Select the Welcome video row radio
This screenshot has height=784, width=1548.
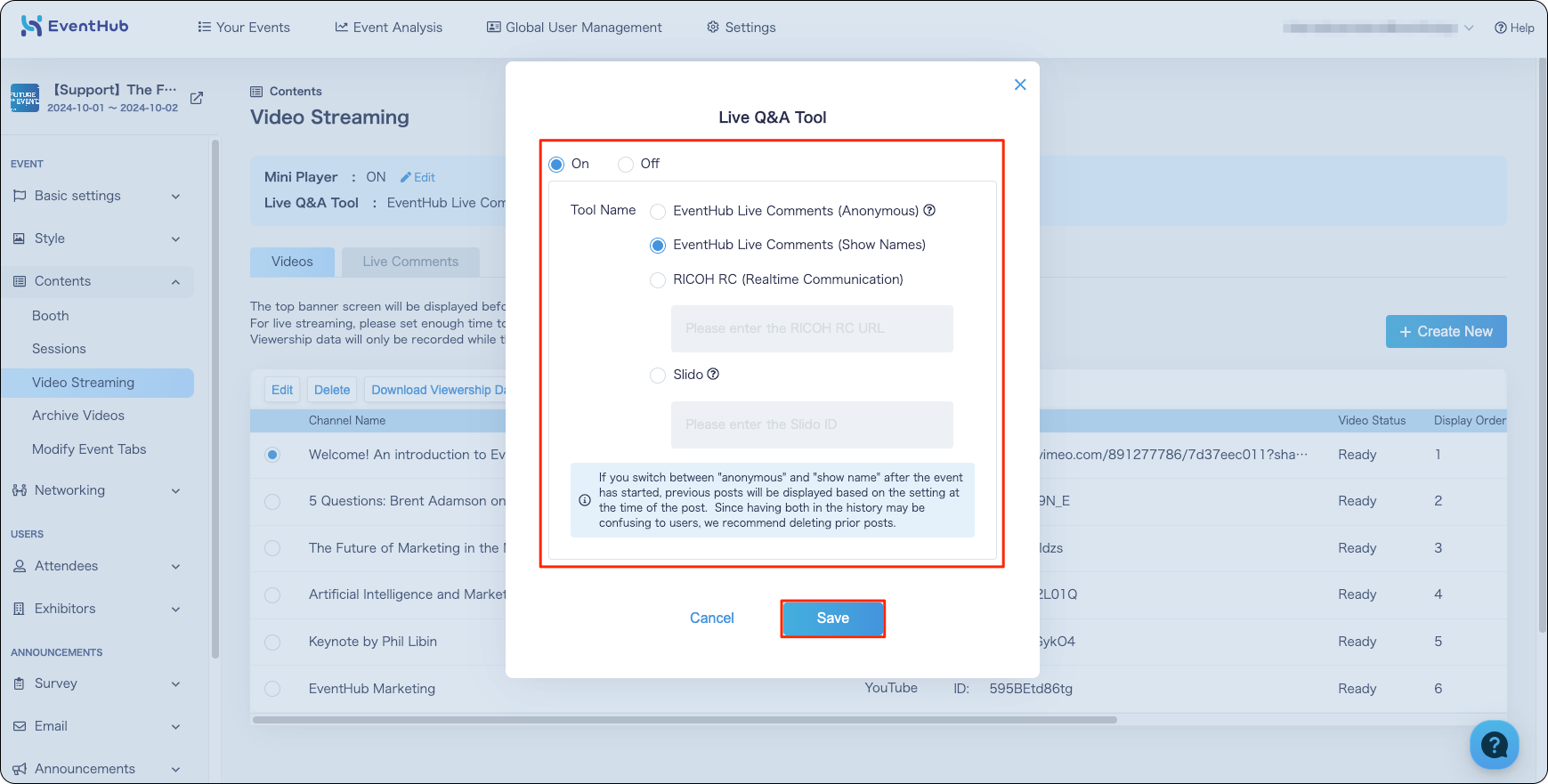coord(272,455)
